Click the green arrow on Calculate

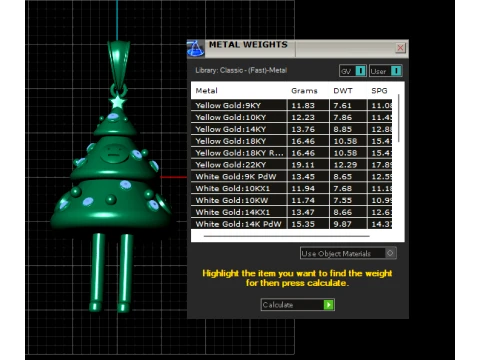point(329,305)
